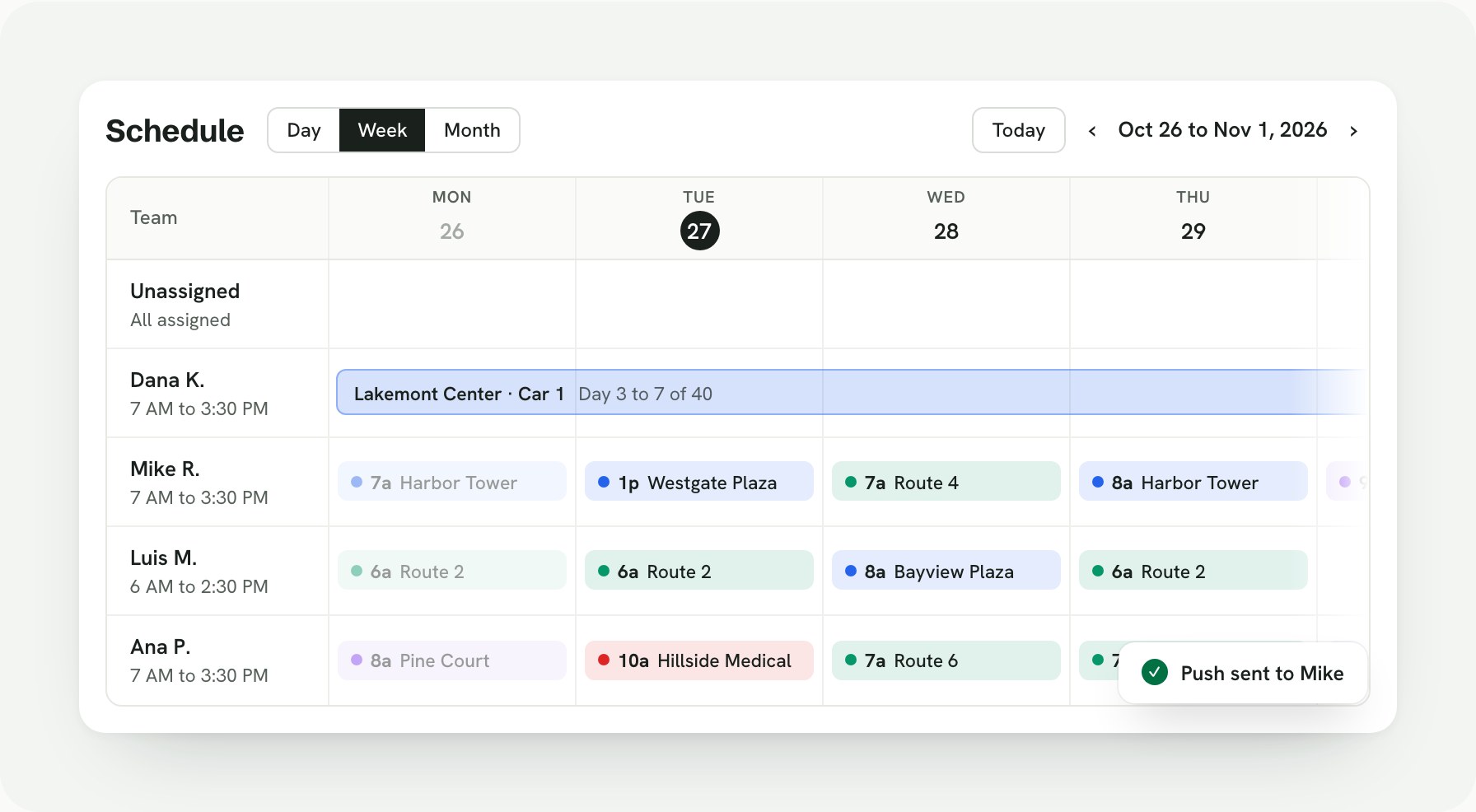Open Luis's 6a Route 2 job on Tuesday
This screenshot has height=812, width=1476.
[699, 571]
